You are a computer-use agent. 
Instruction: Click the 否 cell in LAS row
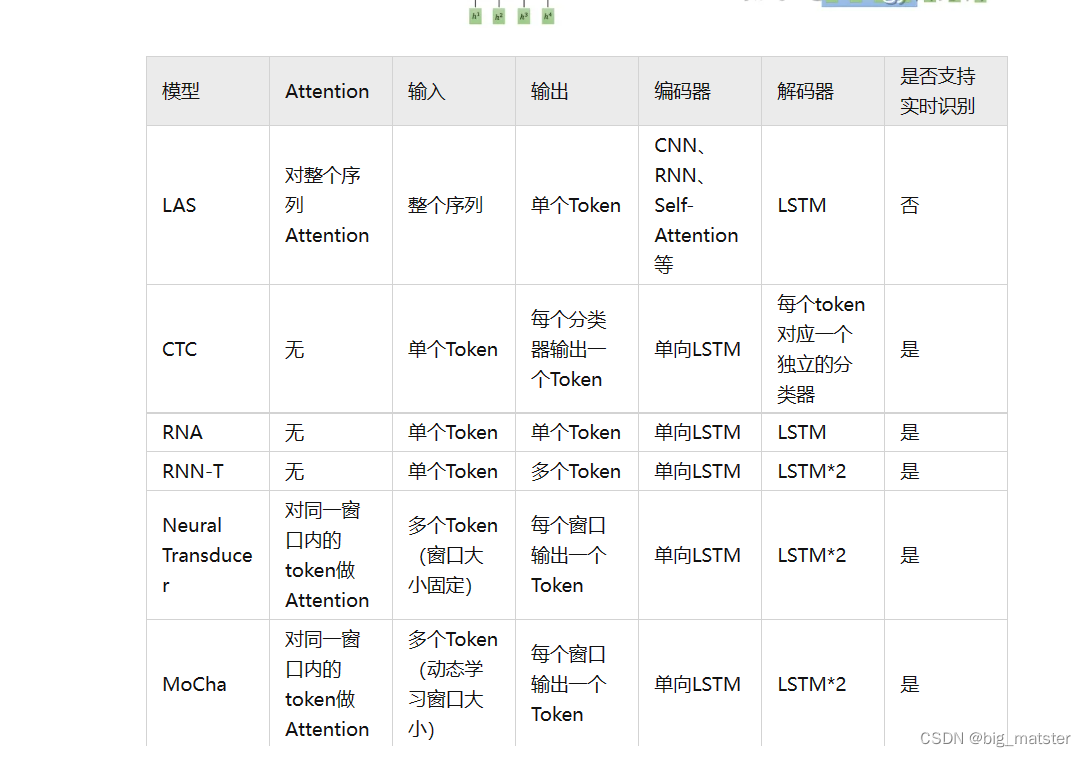tap(946, 205)
